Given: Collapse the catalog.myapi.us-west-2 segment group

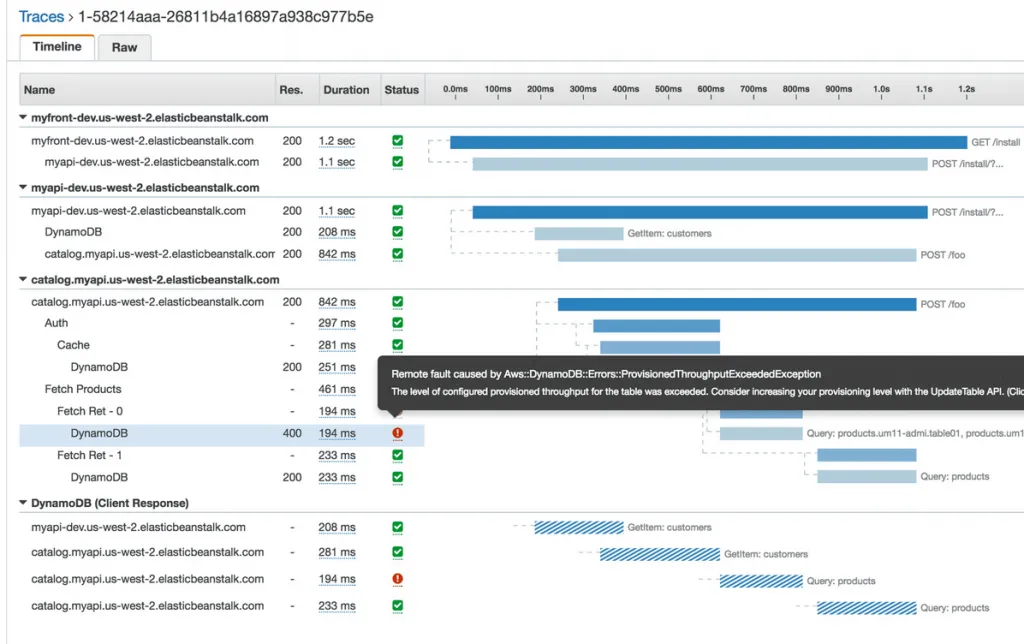Looking at the screenshot, I should tap(24, 280).
